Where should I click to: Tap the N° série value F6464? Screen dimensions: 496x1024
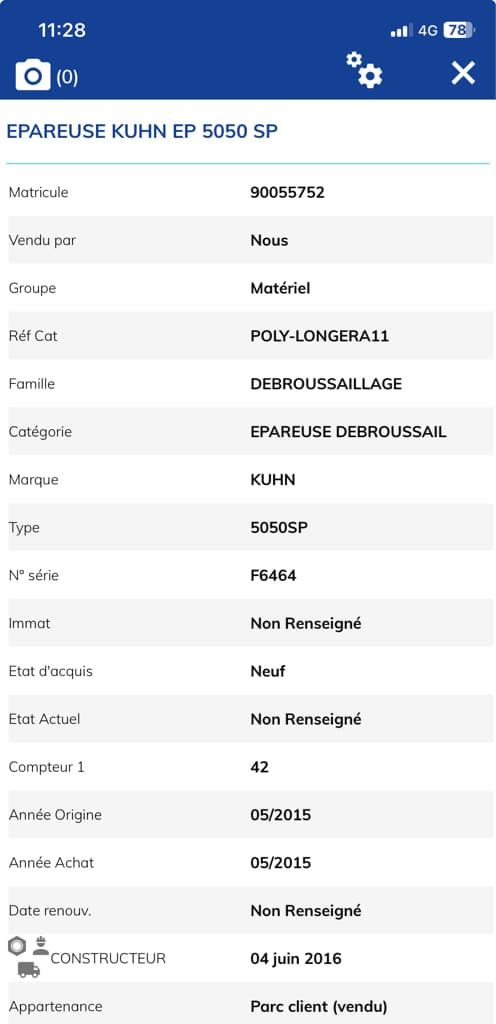pos(273,575)
